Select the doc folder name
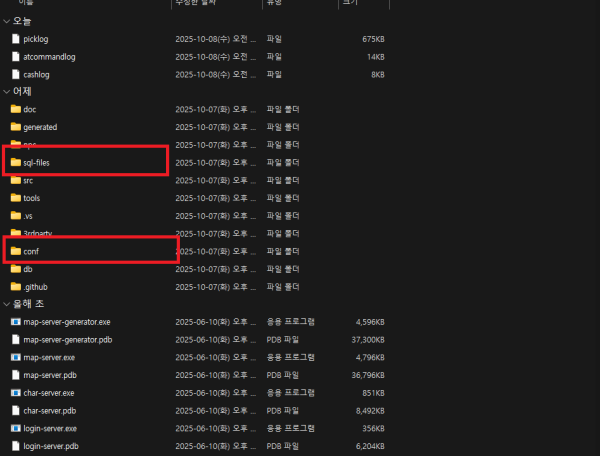This screenshot has height=456, width=600. (x=30, y=109)
